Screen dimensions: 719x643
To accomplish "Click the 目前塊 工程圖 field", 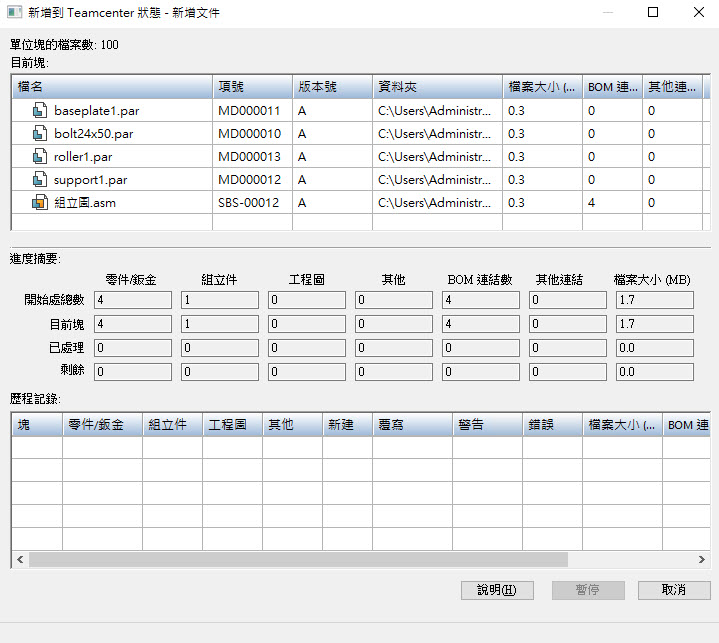I will click(307, 324).
